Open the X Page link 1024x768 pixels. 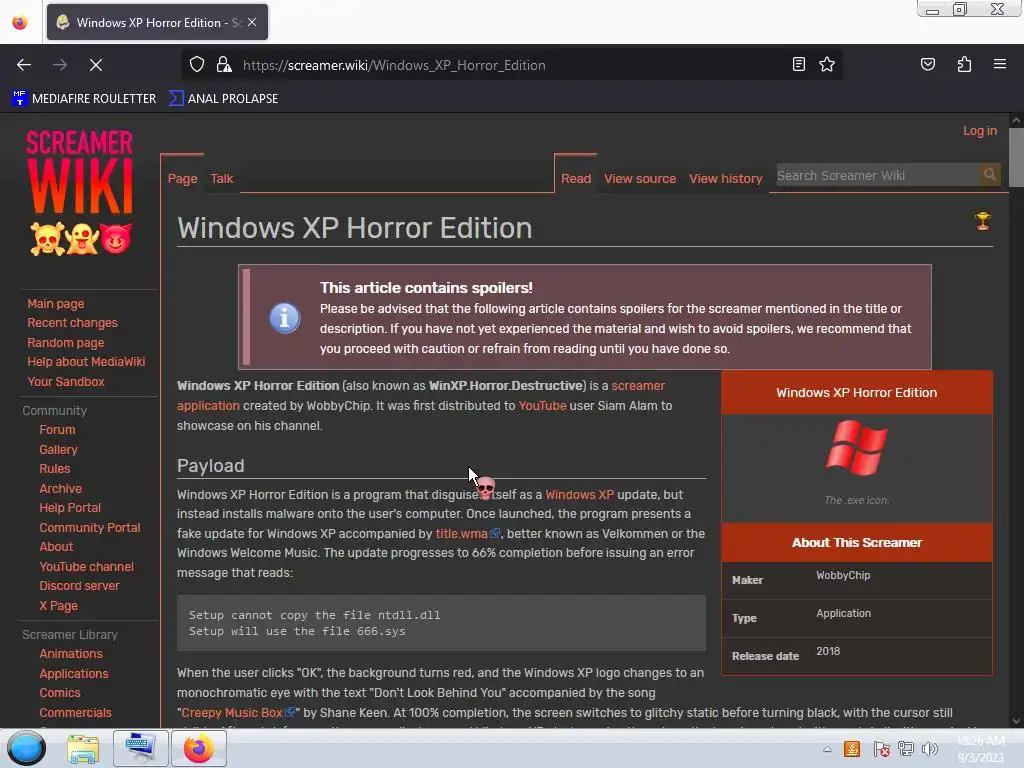[x=59, y=605]
